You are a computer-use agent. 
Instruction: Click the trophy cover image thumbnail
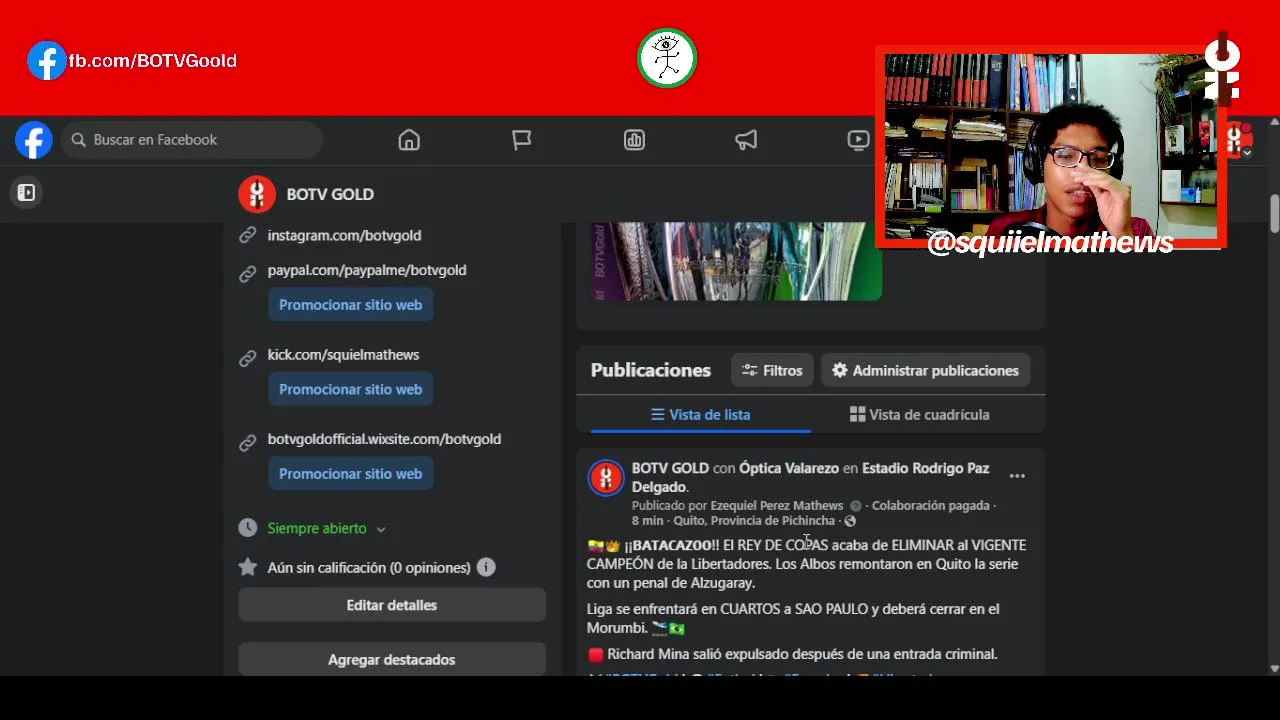[736, 261]
